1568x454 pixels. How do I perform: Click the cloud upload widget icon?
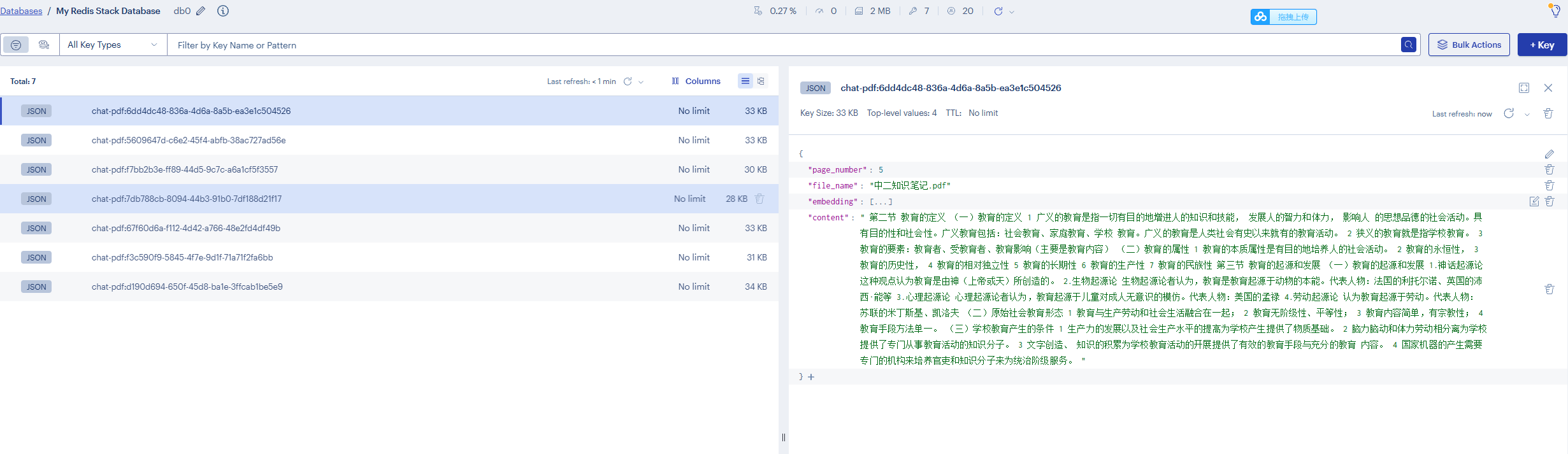[1260, 17]
